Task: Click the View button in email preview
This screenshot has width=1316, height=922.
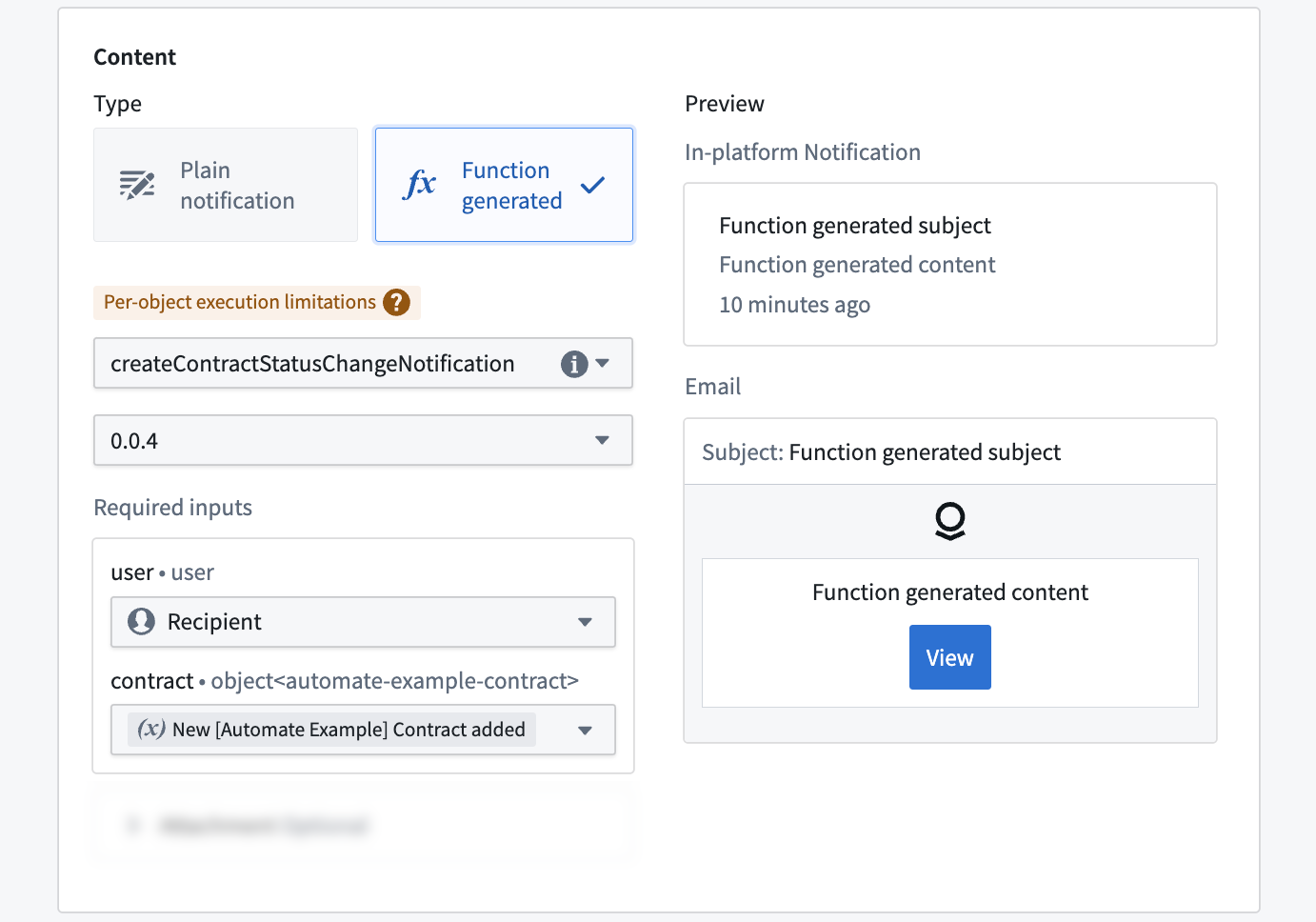Action: (x=950, y=657)
